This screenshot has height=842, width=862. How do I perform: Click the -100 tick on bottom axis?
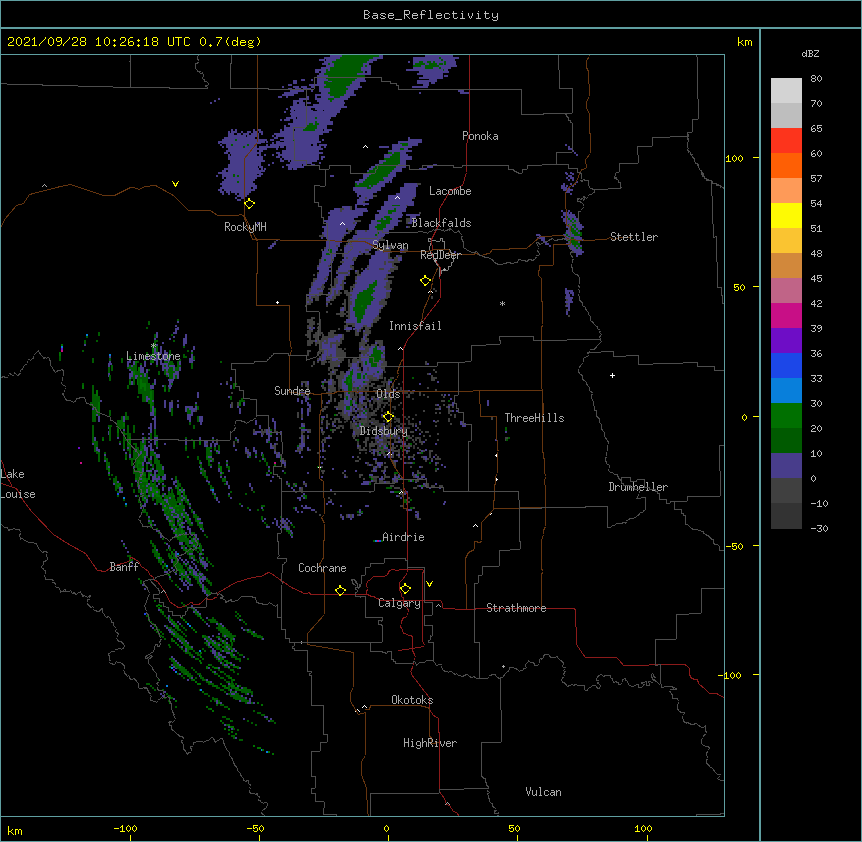coord(125,828)
